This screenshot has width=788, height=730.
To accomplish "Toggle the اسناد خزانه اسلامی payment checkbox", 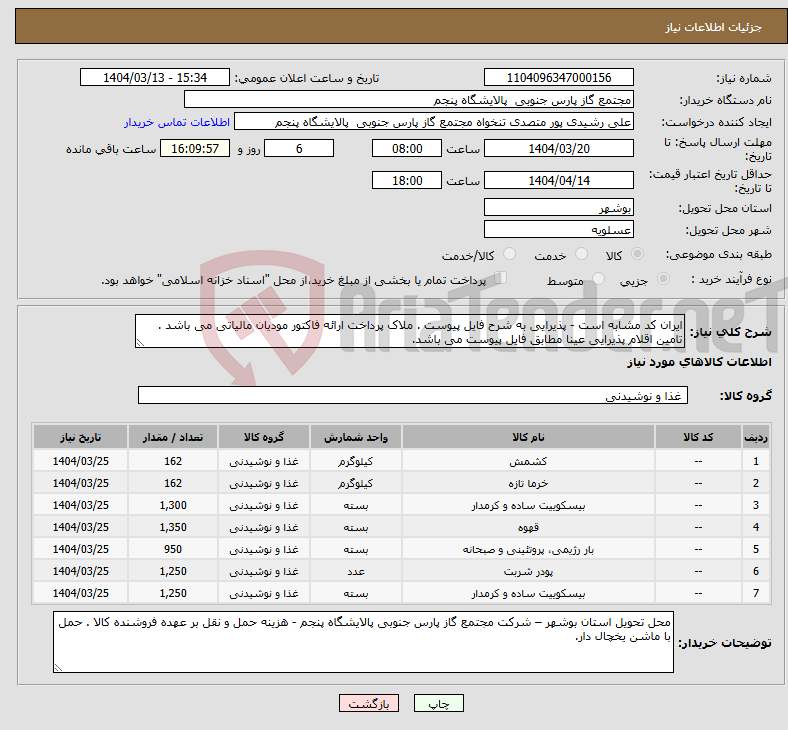I will click(501, 278).
